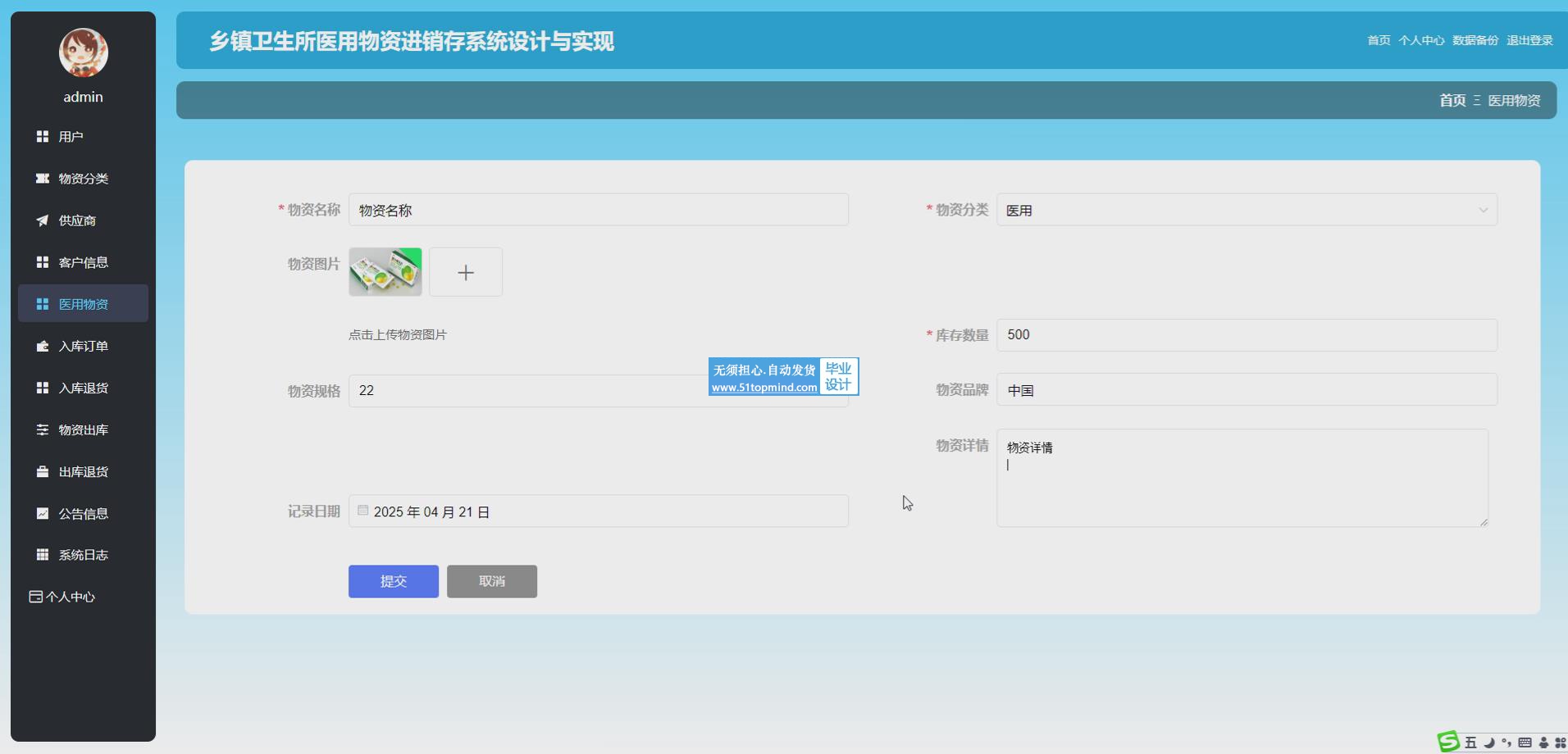Click the 物资分类 ticket icon
The width and height of the screenshot is (1568, 754).
click(x=43, y=179)
